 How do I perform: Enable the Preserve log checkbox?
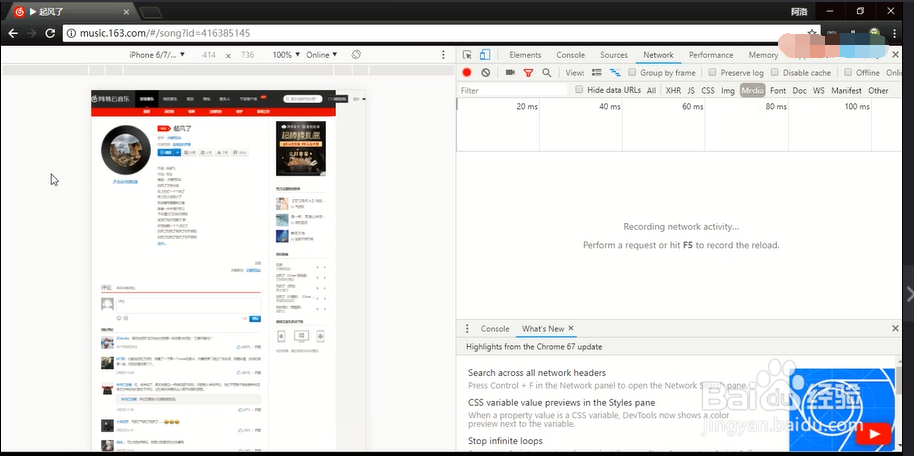click(x=712, y=72)
